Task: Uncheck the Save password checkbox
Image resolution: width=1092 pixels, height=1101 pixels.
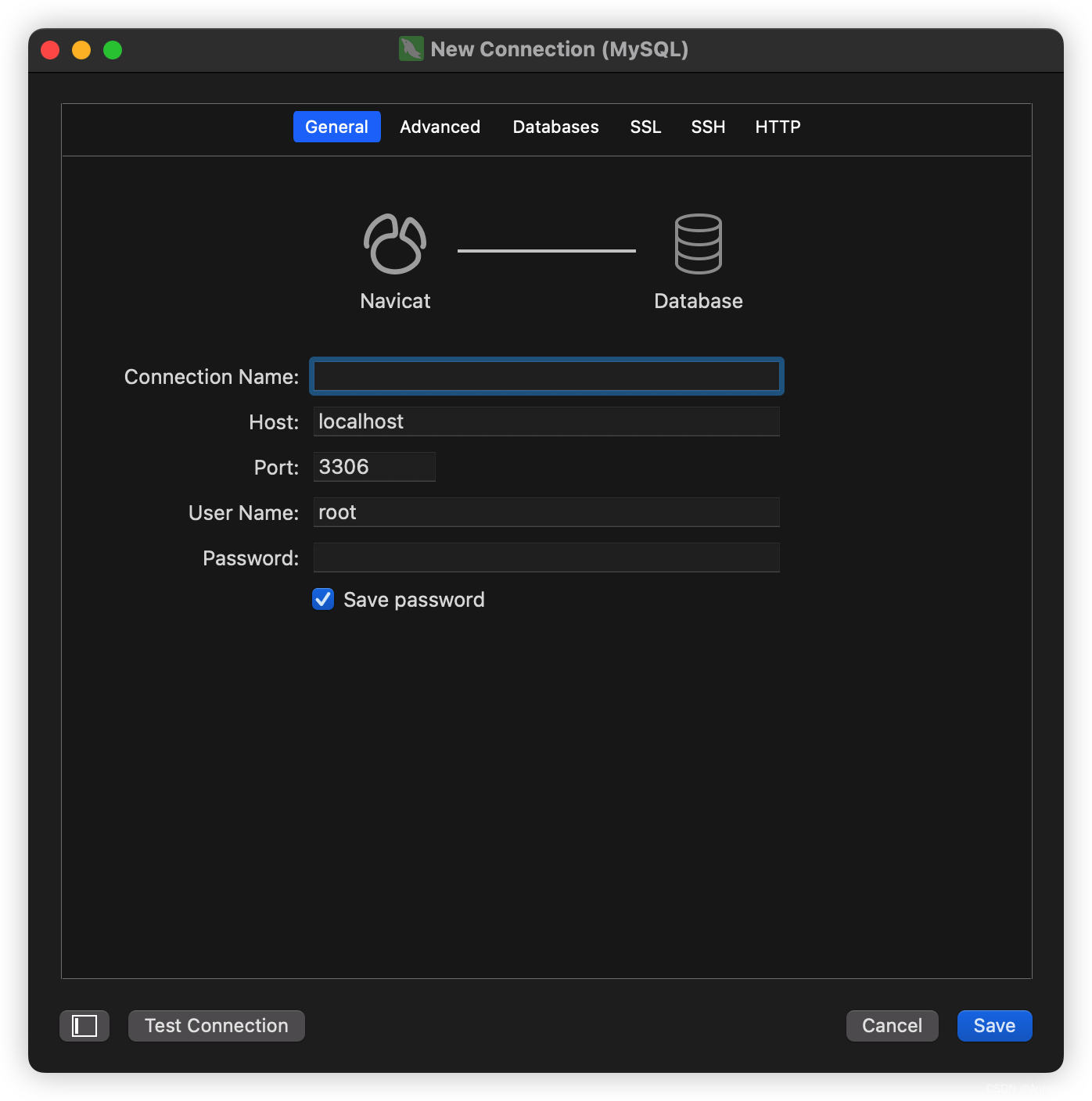Action: click(323, 599)
